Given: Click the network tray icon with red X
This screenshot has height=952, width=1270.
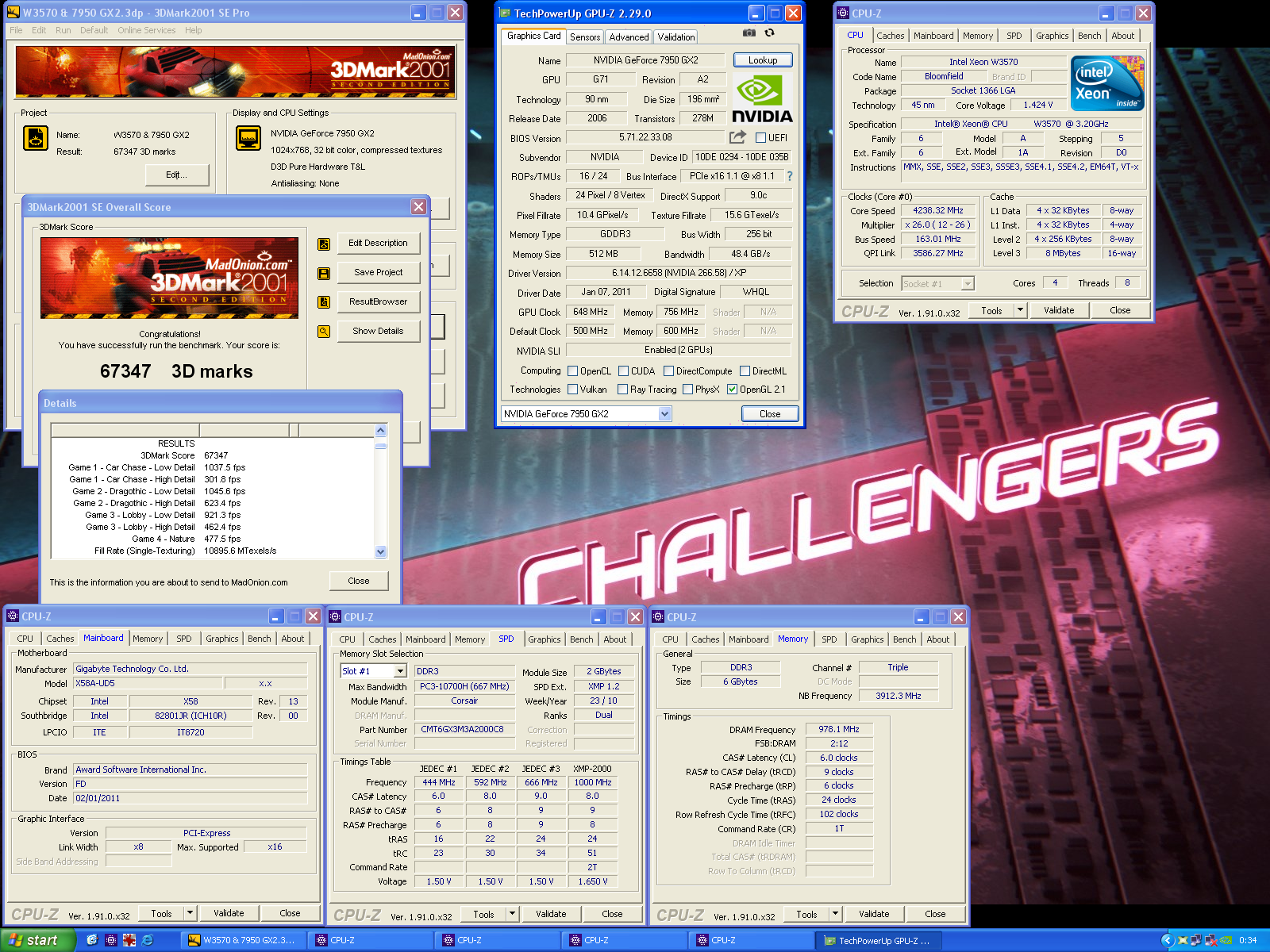Looking at the screenshot, I should click(x=1211, y=940).
